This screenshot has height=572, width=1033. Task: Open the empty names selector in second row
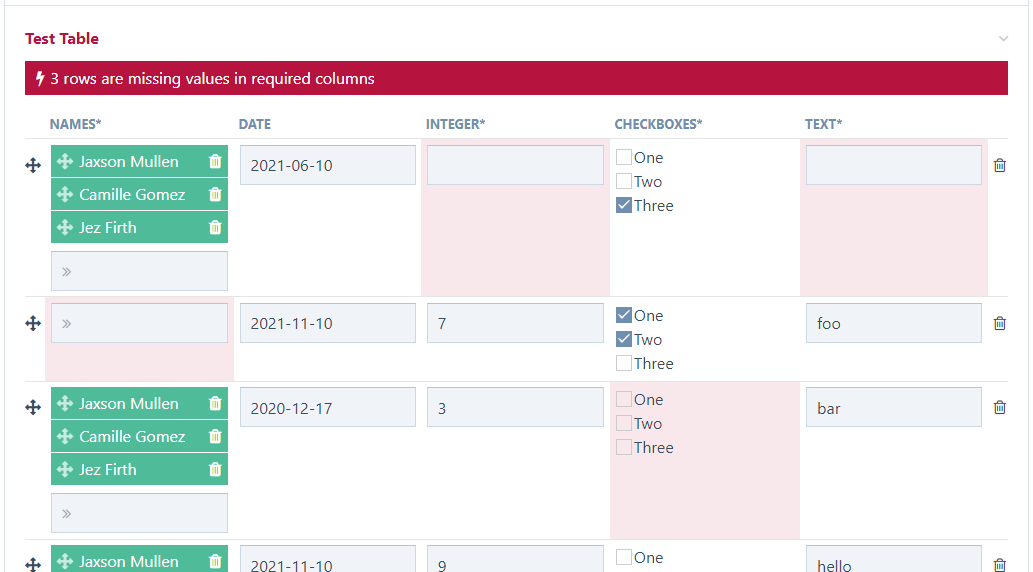tap(140, 323)
